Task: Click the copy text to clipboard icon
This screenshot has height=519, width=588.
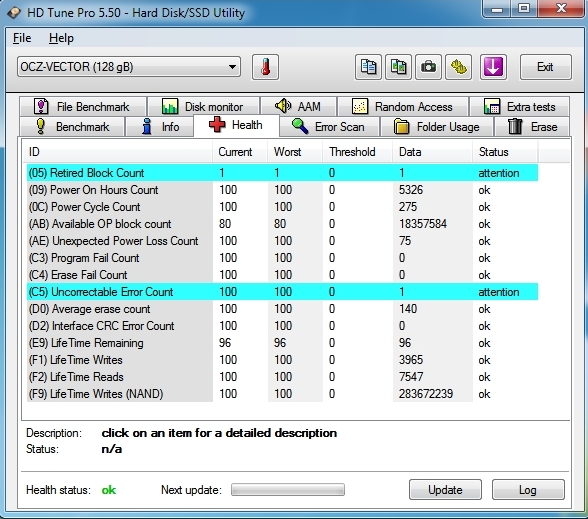Action: pos(368,67)
